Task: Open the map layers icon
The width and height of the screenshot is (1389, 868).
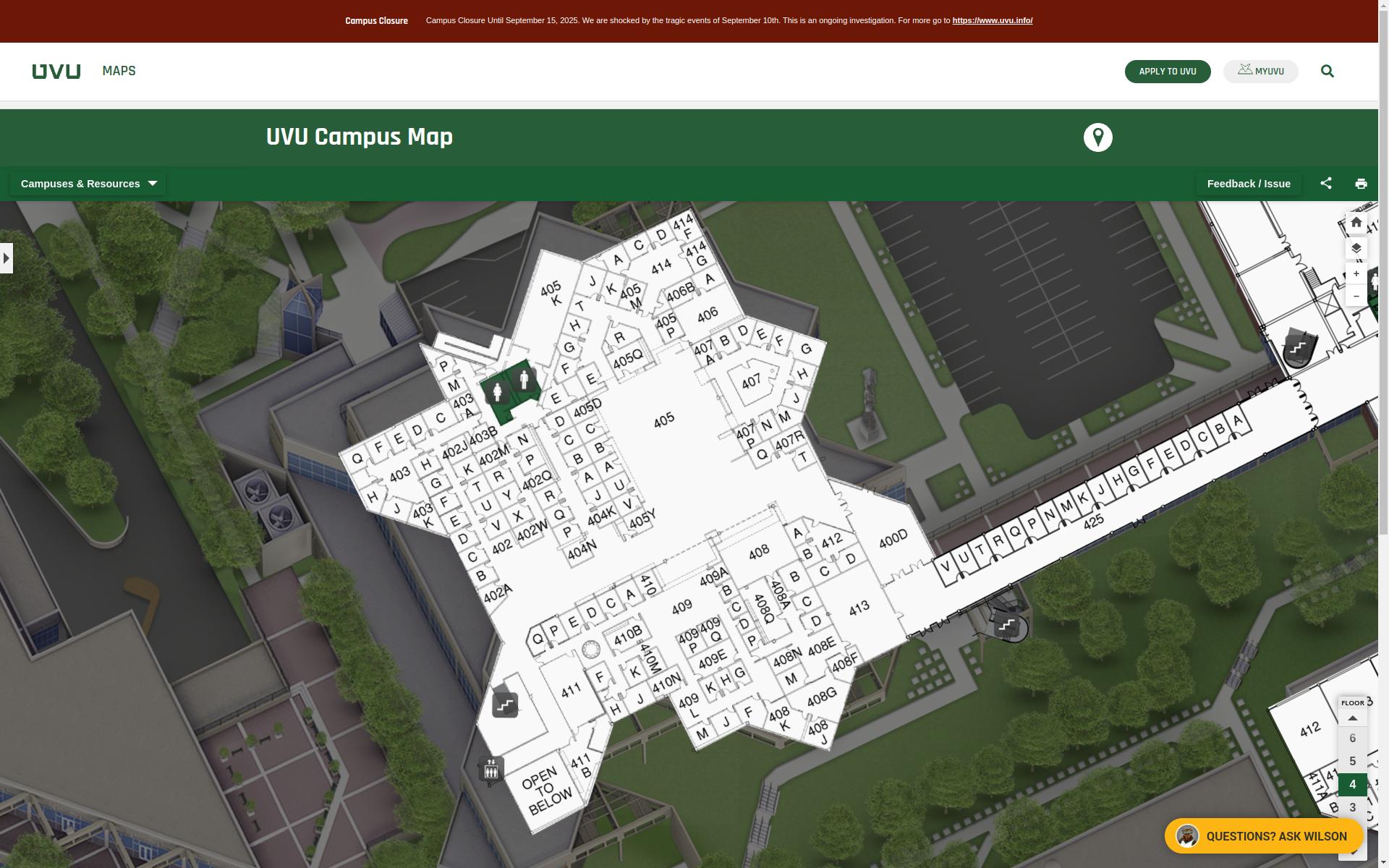Action: point(1356,248)
